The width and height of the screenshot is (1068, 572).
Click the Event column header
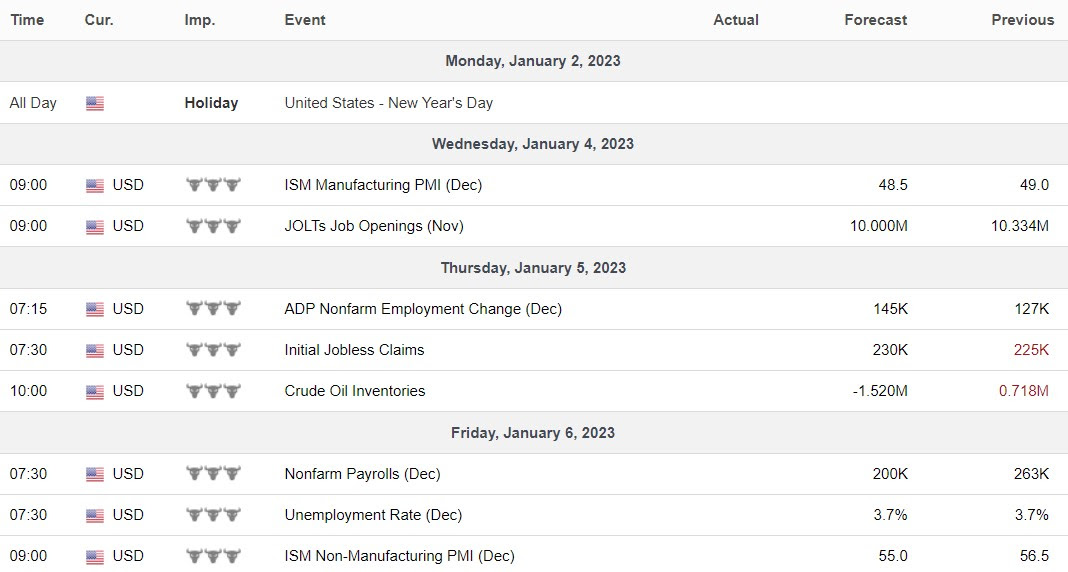(304, 20)
